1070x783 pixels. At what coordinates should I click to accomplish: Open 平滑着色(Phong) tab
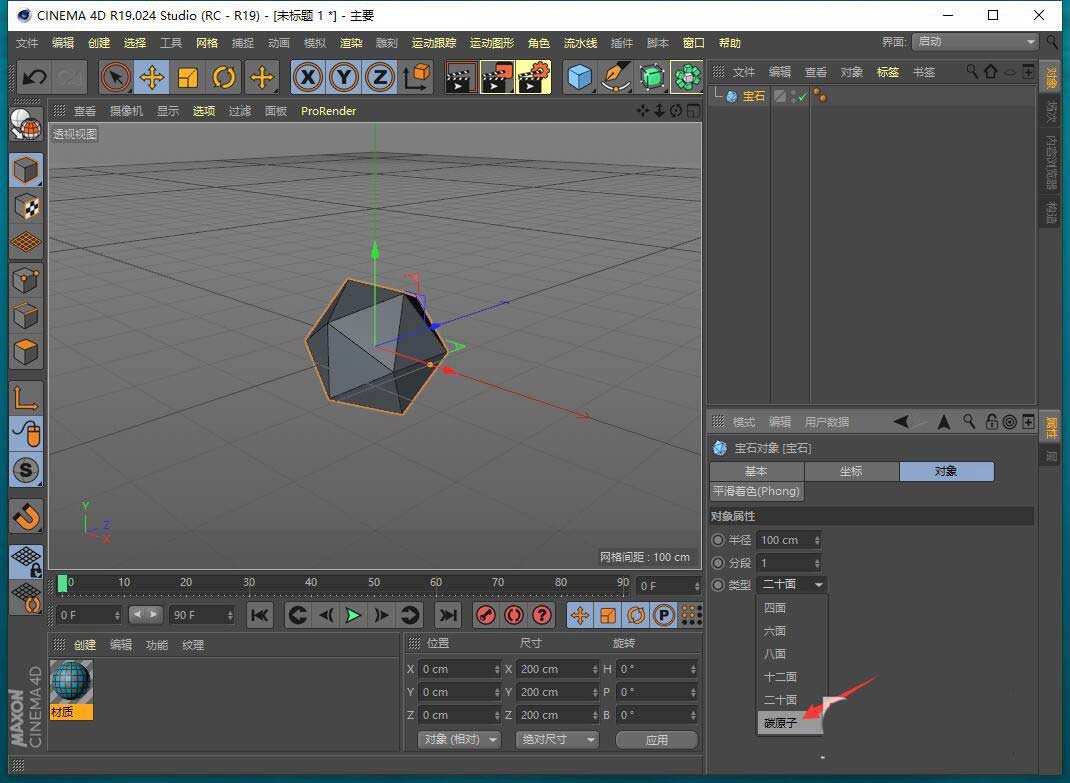tap(756, 491)
